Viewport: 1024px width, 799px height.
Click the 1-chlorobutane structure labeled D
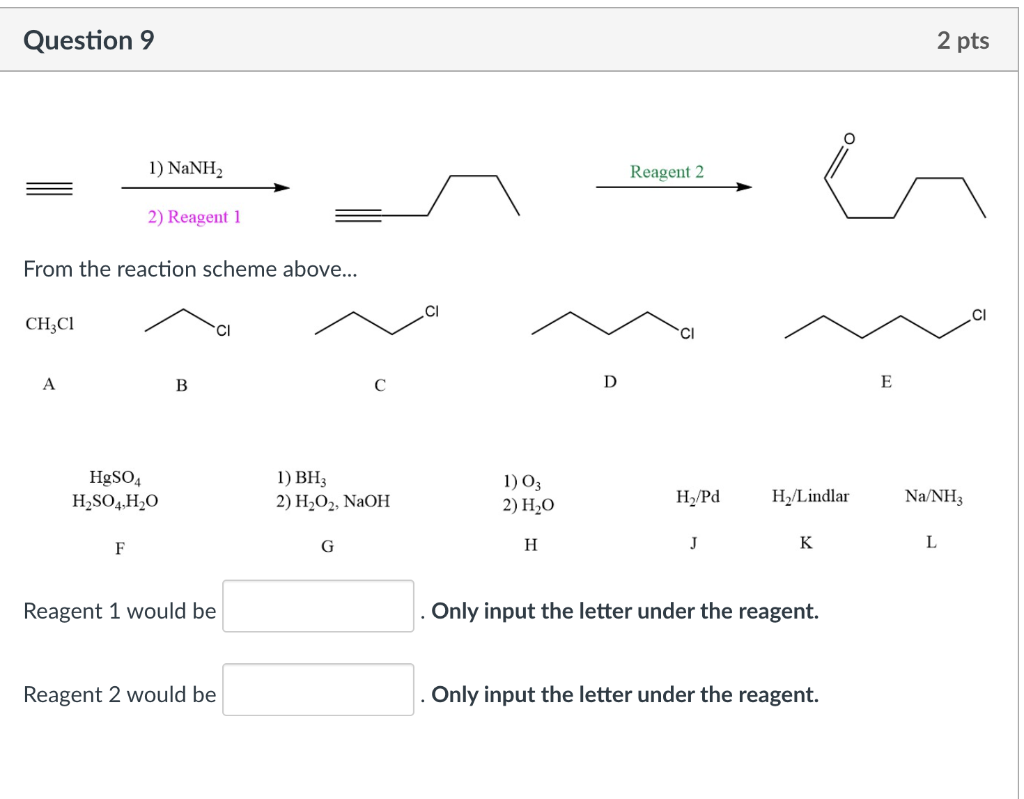pos(610,322)
